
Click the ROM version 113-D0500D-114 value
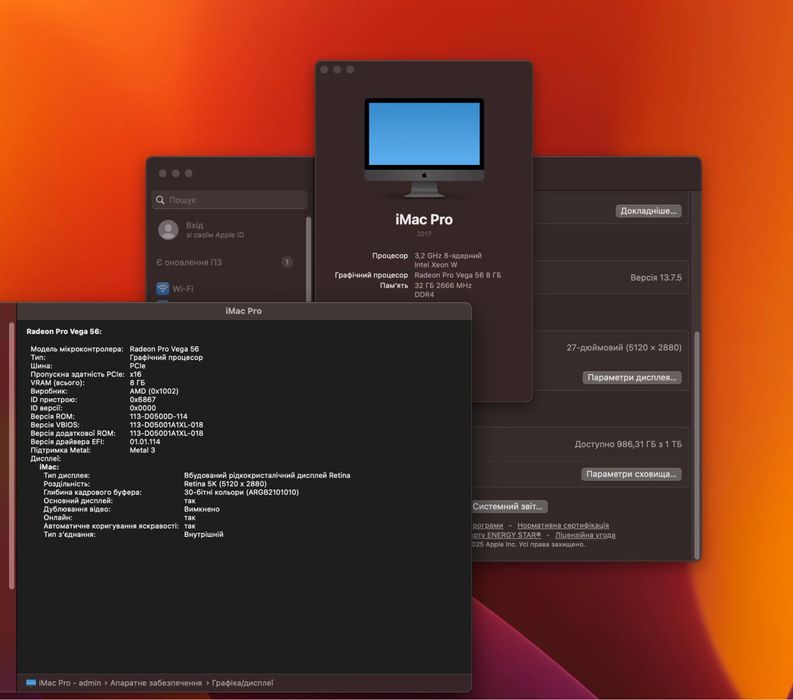click(158, 416)
